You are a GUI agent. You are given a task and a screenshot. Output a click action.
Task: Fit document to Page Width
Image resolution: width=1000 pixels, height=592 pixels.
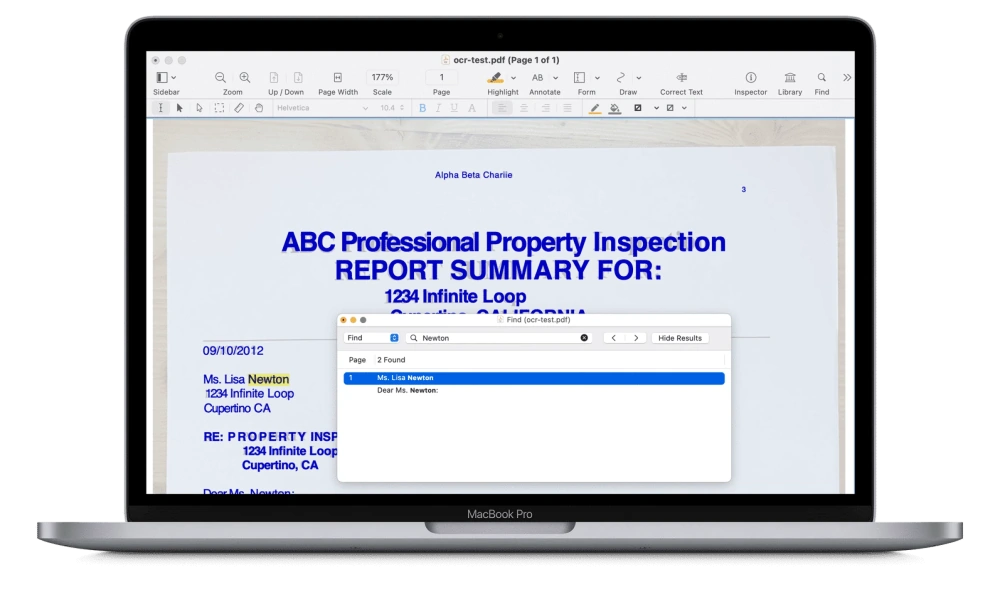[x=338, y=77]
